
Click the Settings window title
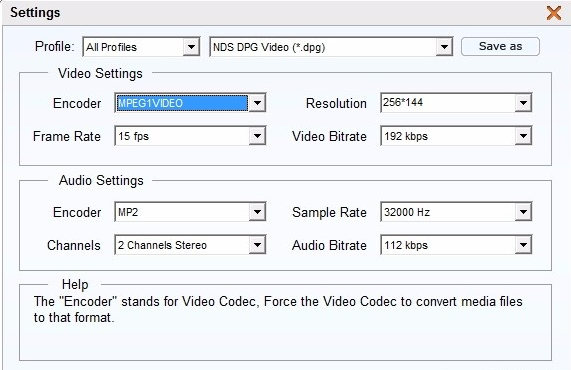pos(35,13)
